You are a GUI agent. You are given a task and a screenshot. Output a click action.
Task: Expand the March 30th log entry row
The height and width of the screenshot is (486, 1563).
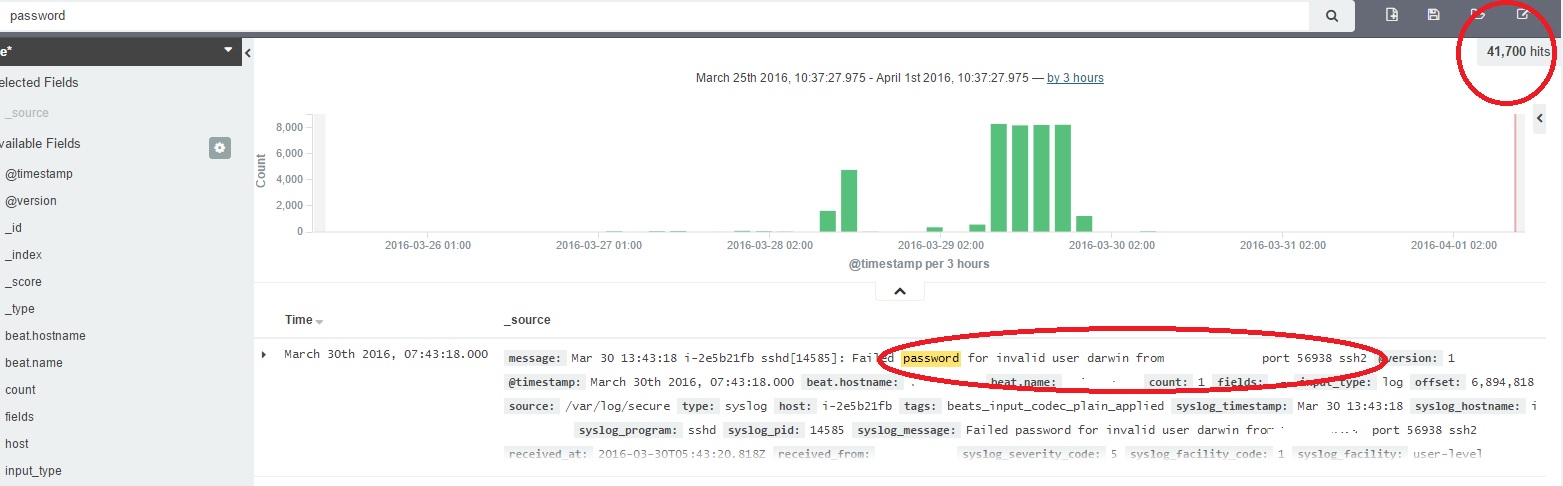[x=264, y=354]
